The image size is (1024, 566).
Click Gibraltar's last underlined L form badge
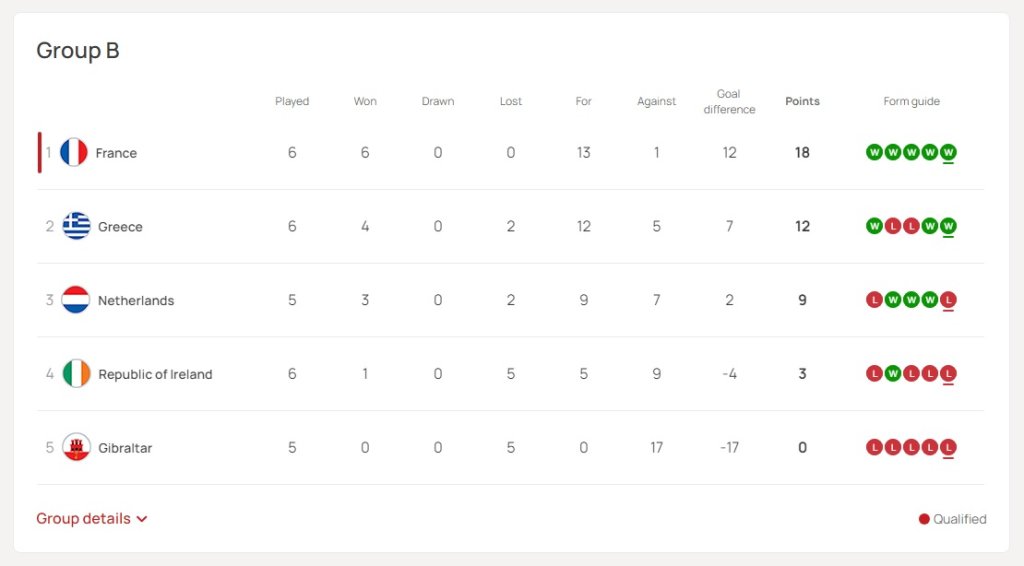click(x=948, y=448)
